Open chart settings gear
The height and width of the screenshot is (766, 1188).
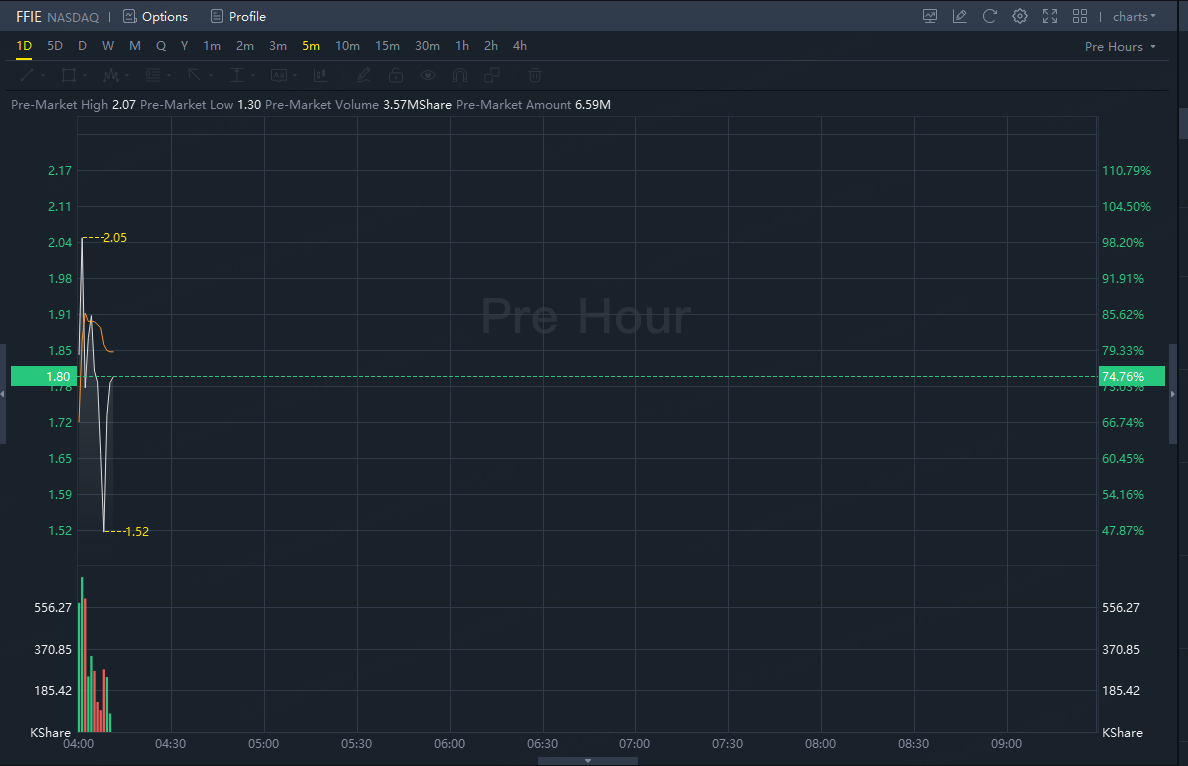pyautogui.click(x=1020, y=16)
